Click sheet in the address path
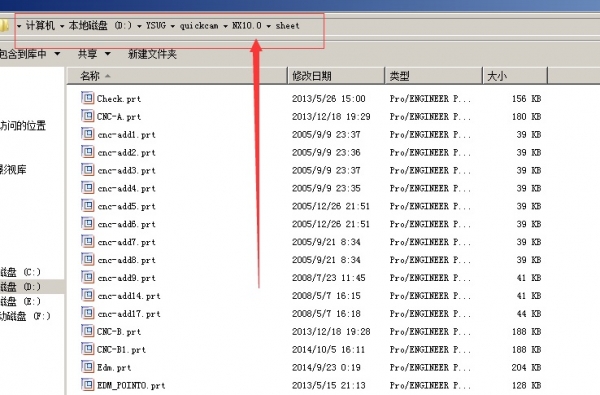The width and height of the screenshot is (600, 395). 287,26
